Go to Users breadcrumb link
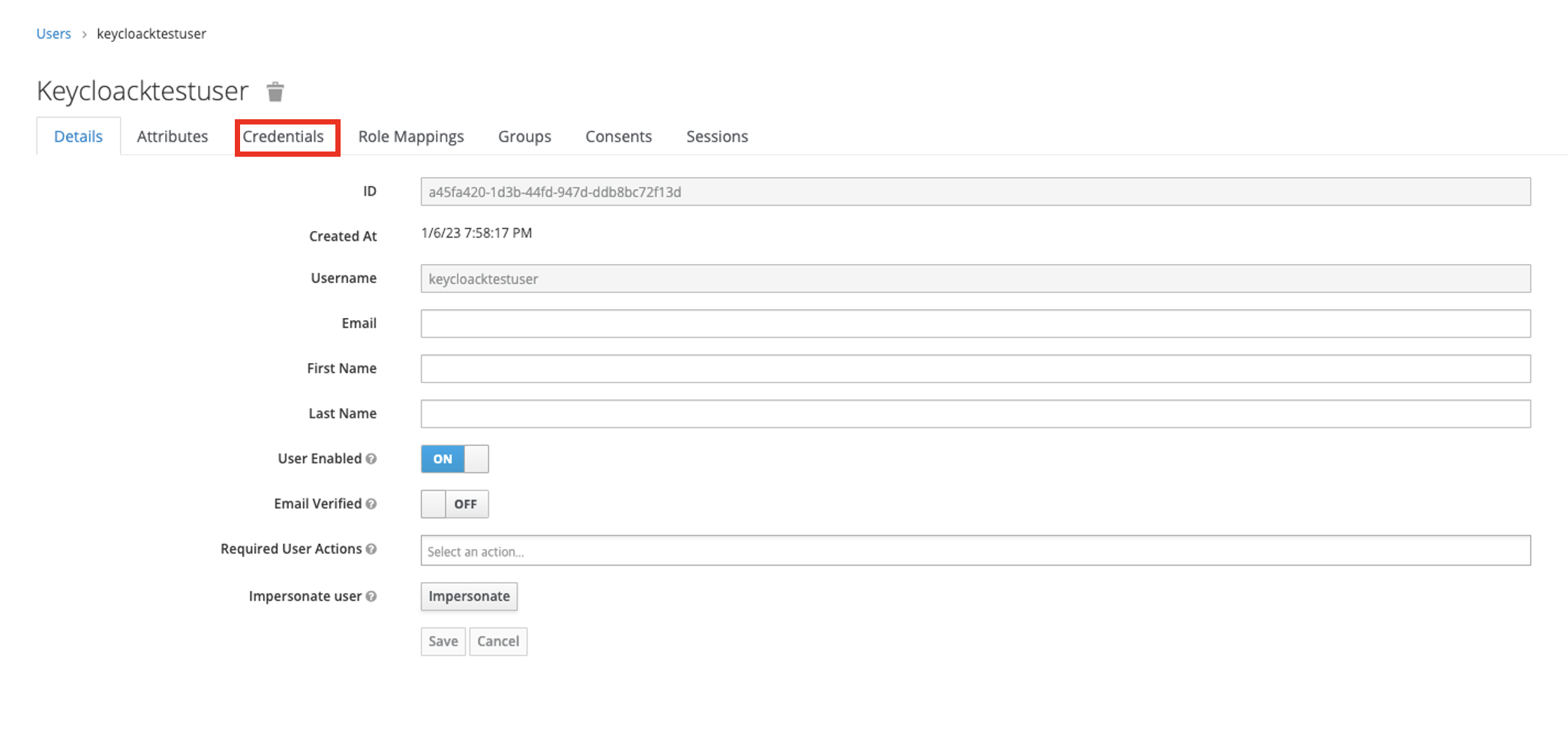The height and width of the screenshot is (738, 1568). (54, 34)
